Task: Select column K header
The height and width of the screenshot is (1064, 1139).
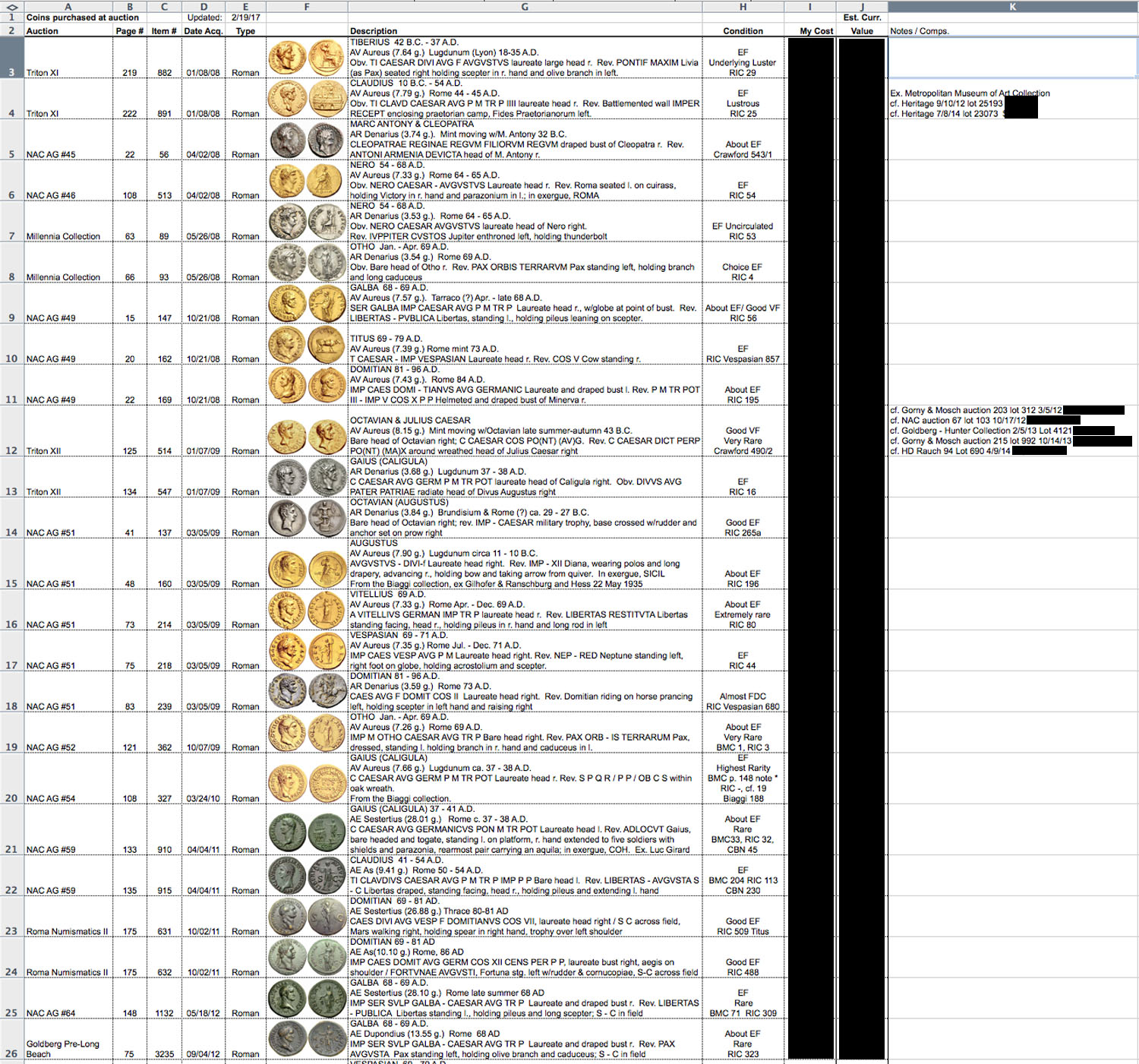Action: [x=1012, y=7]
